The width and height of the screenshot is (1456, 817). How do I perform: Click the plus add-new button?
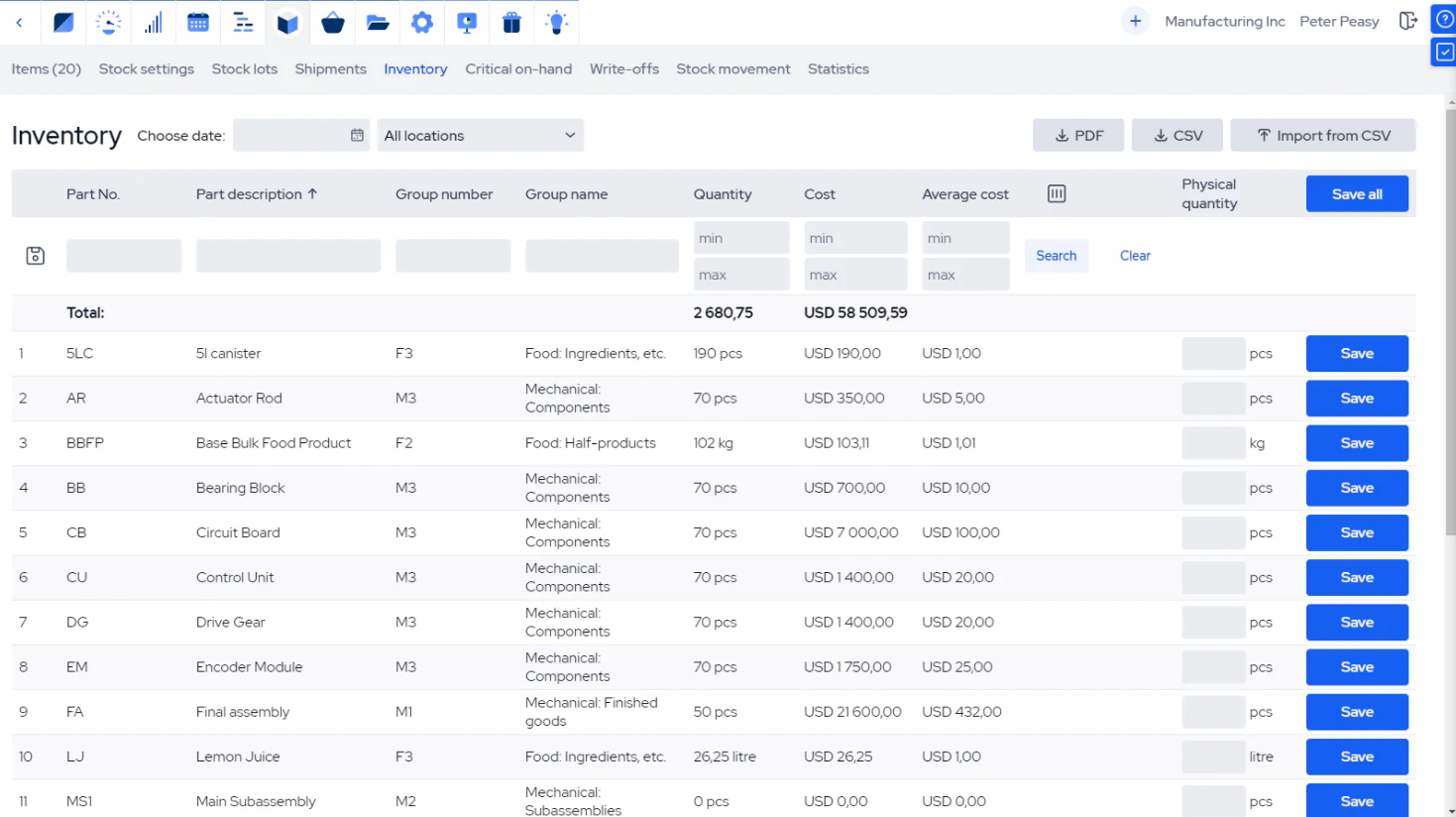coord(1135,21)
